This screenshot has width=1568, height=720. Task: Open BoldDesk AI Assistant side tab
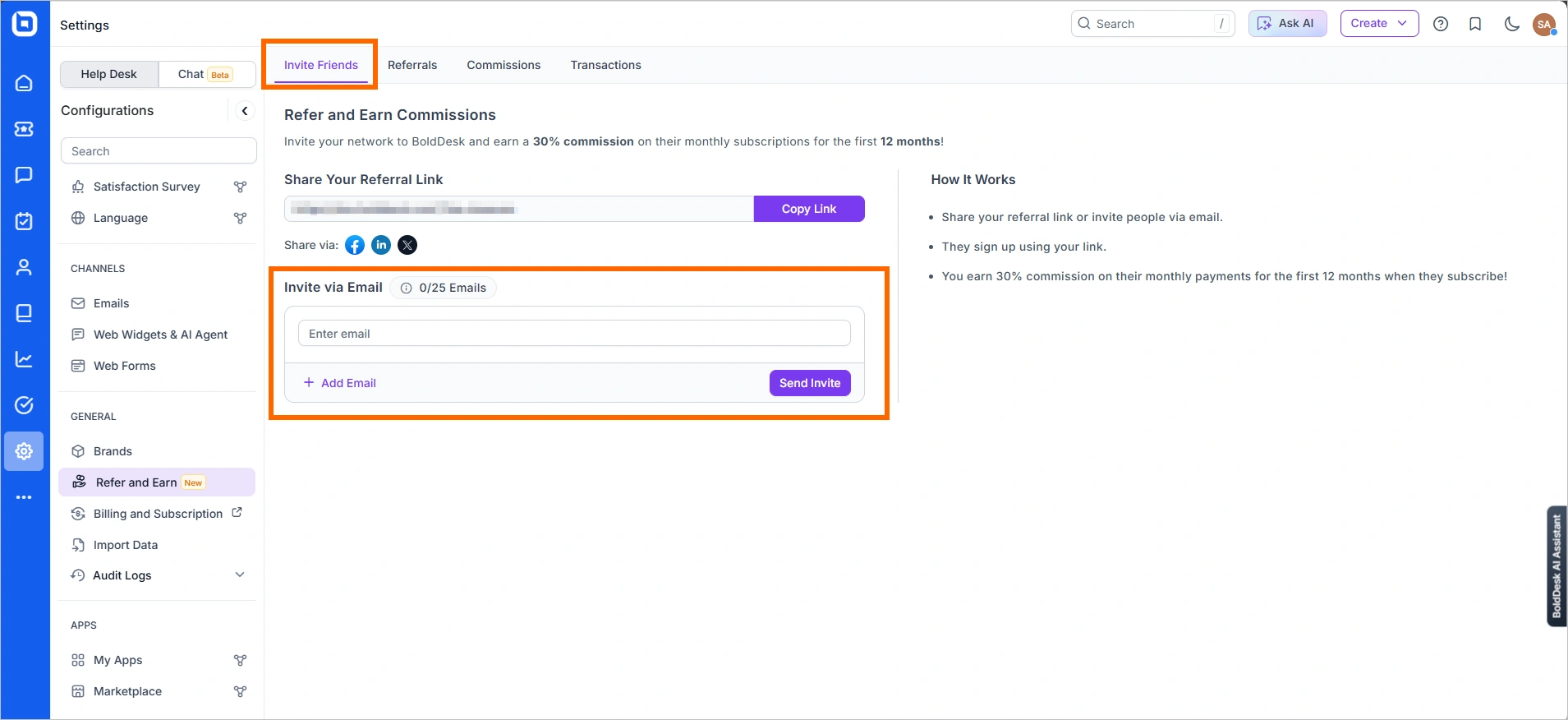point(1557,566)
